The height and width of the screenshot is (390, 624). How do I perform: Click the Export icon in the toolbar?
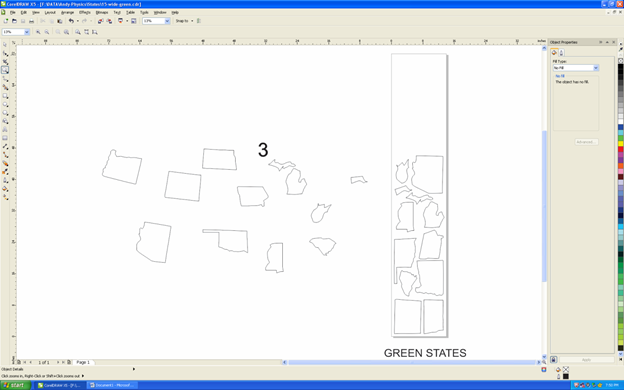(x=109, y=21)
